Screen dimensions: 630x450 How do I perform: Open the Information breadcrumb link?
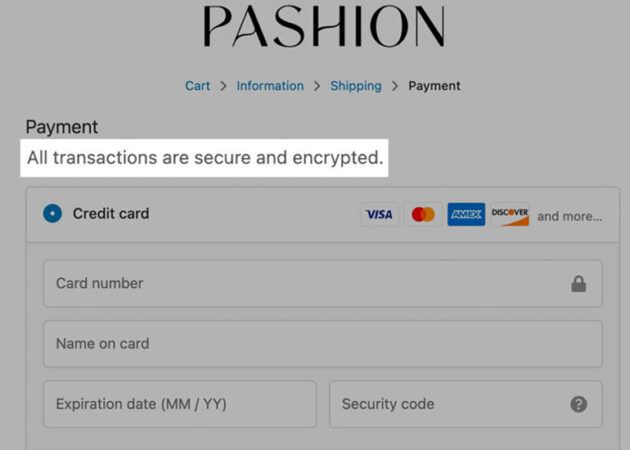(x=270, y=86)
